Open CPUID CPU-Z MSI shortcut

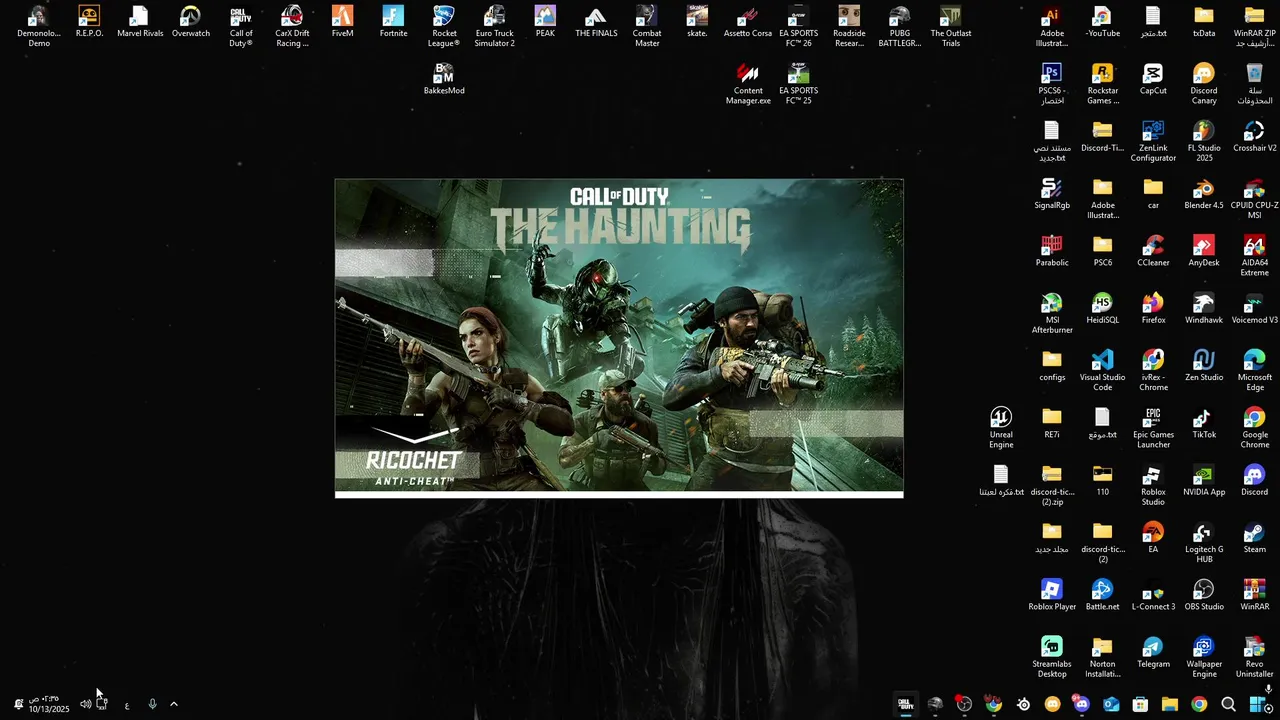(1254, 199)
